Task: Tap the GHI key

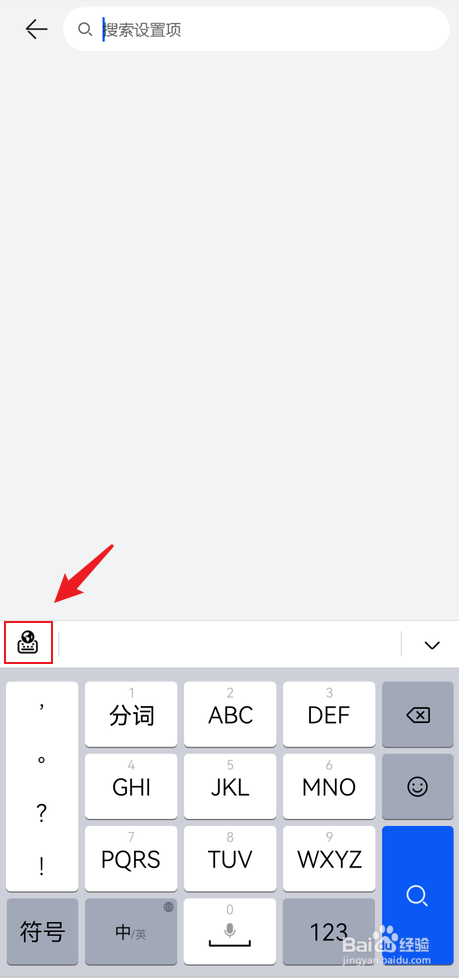Action: click(131, 787)
